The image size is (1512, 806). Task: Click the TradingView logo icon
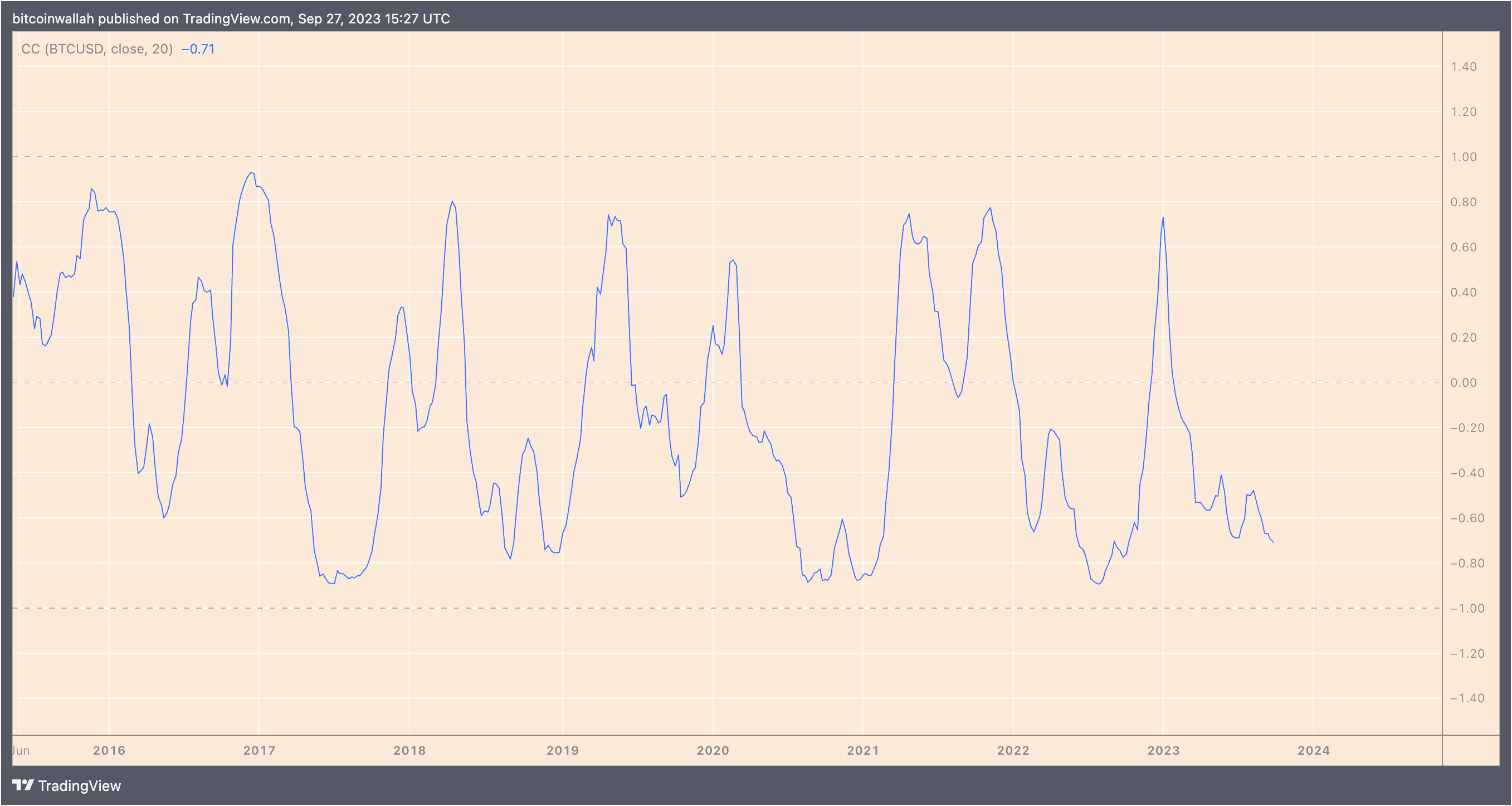pos(23,785)
